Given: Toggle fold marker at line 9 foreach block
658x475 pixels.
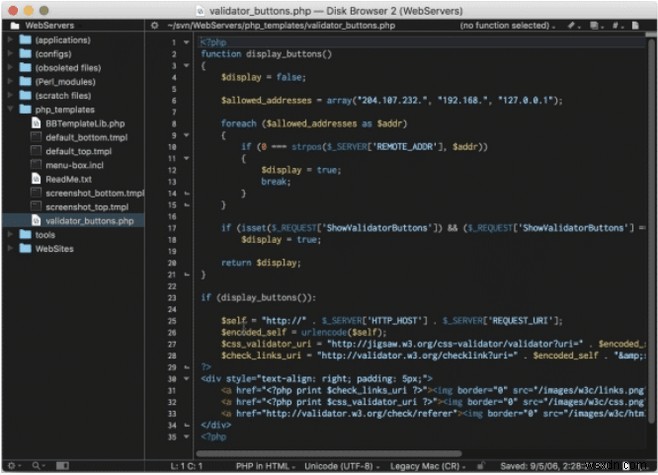Looking at the screenshot, I should [x=186, y=134].
